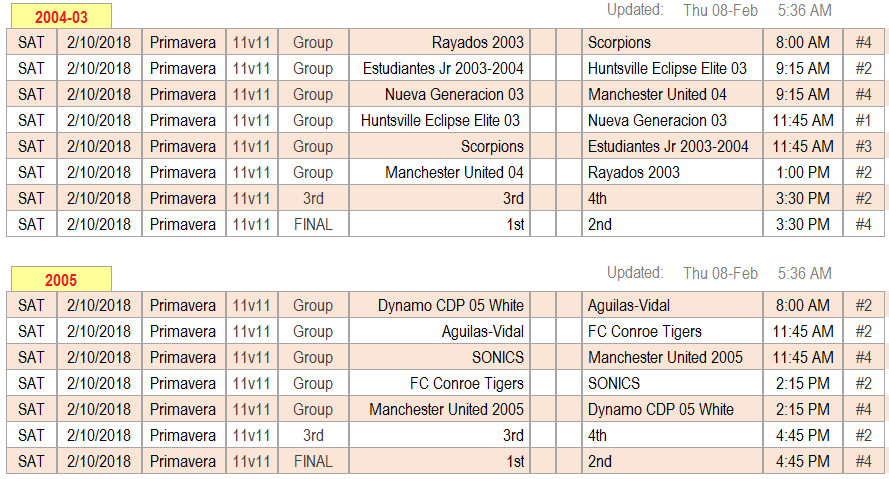Select SONICS home team cell at 11:45 AM
This screenshot has height=479, width=889.
point(439,358)
